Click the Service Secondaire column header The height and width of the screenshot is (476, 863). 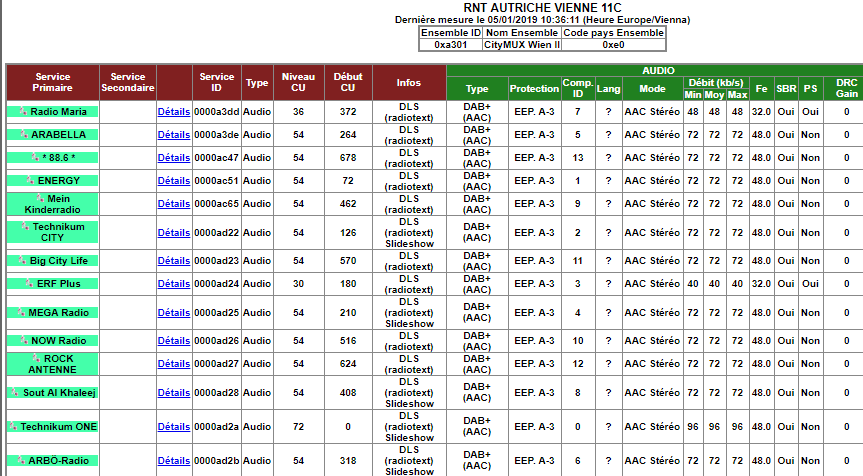click(x=128, y=83)
